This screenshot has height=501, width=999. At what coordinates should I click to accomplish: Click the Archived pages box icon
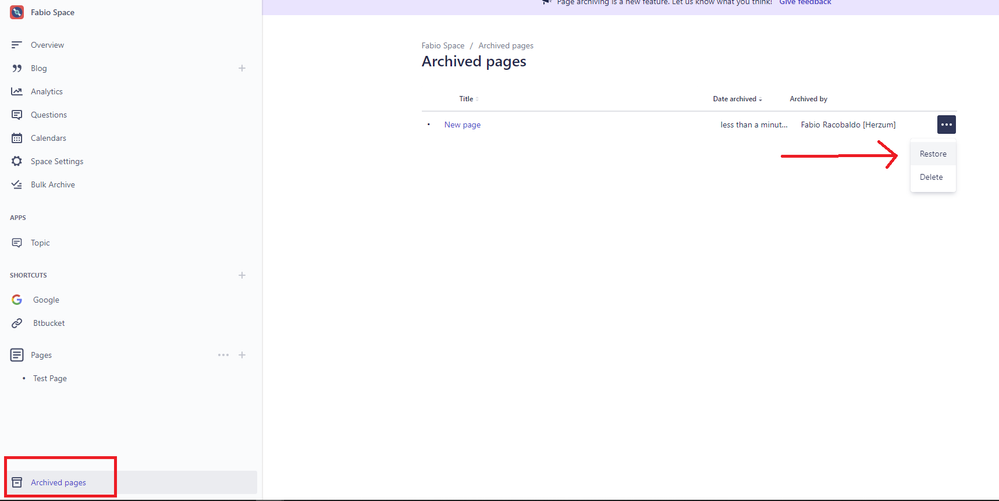[x=17, y=483]
